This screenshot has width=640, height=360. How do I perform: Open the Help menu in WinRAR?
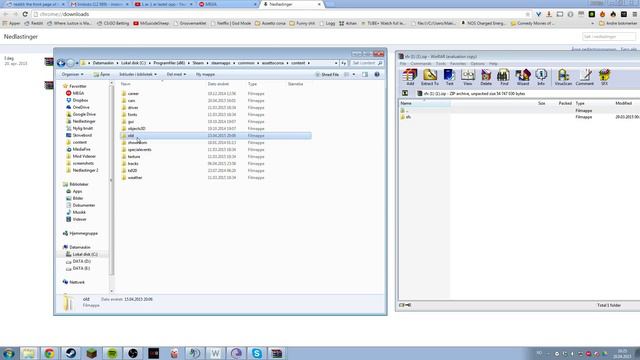pos(493,64)
